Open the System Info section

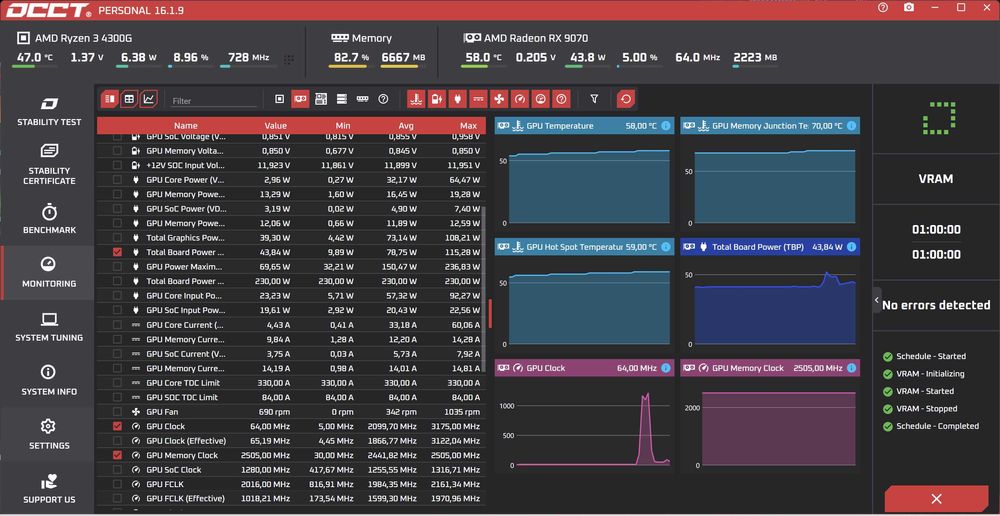pyautogui.click(x=48, y=381)
